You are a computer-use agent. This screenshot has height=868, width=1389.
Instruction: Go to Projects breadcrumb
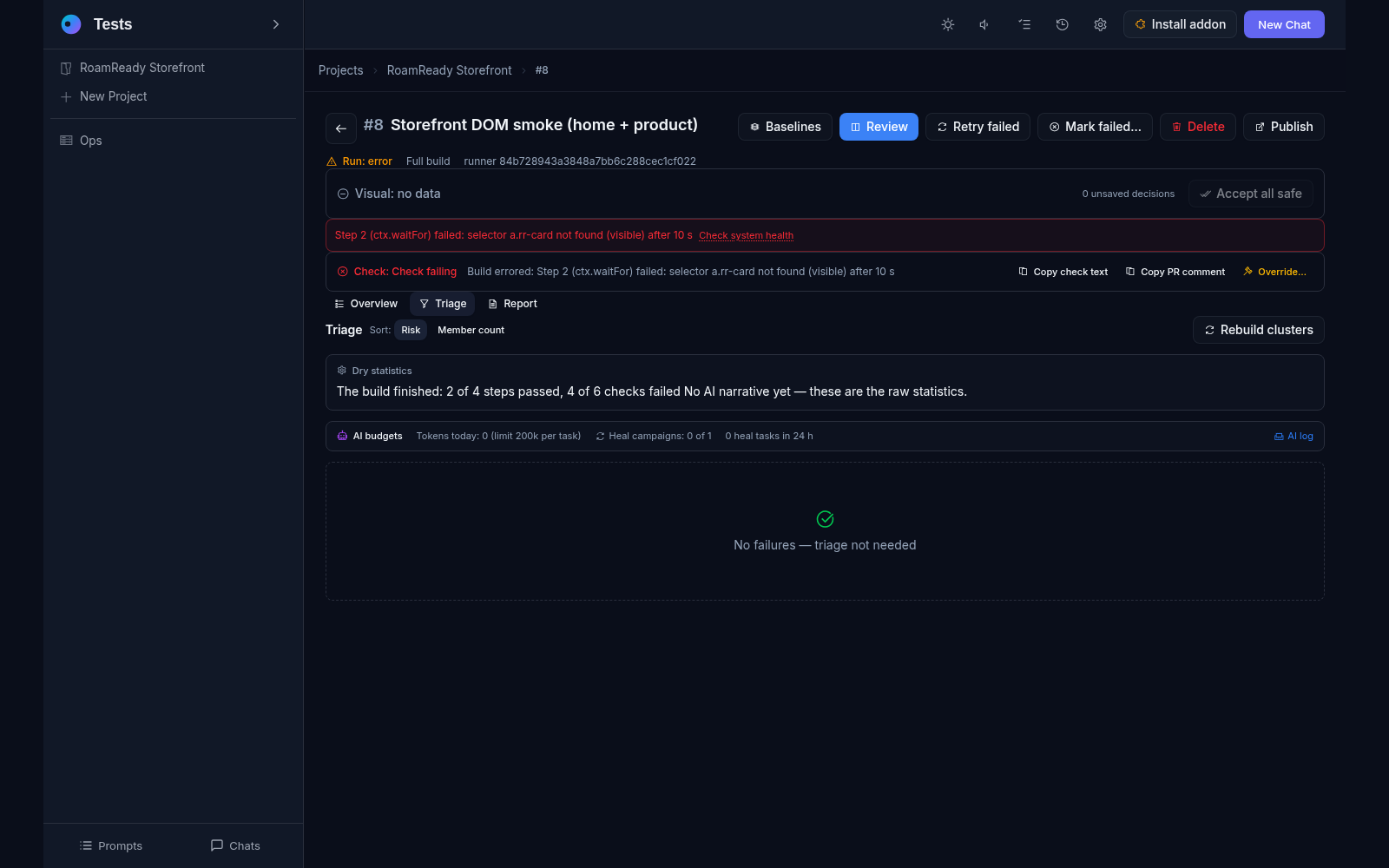(x=340, y=70)
